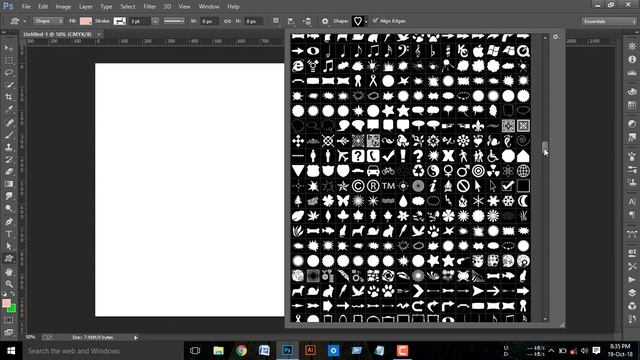This screenshot has width=640, height=360.
Task: Pick the TM trademark shape
Action: [388, 186]
